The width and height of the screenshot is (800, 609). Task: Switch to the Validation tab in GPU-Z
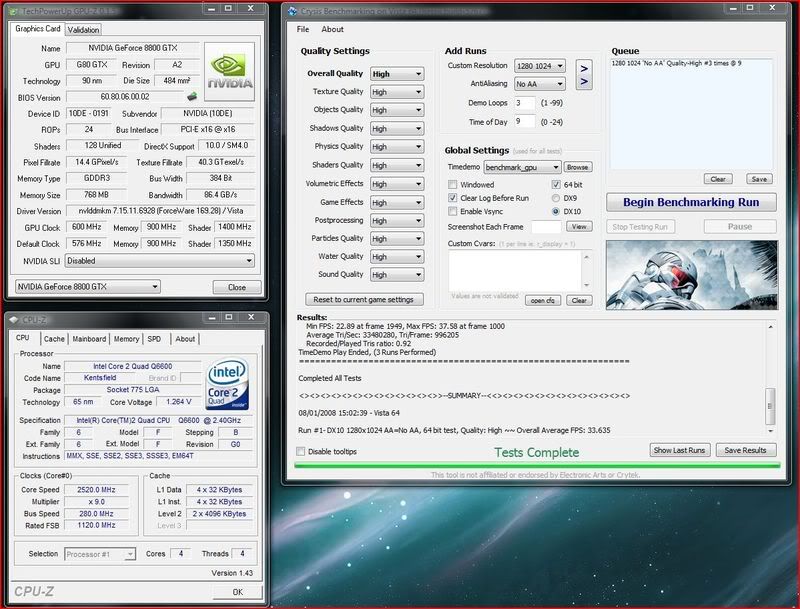83,30
